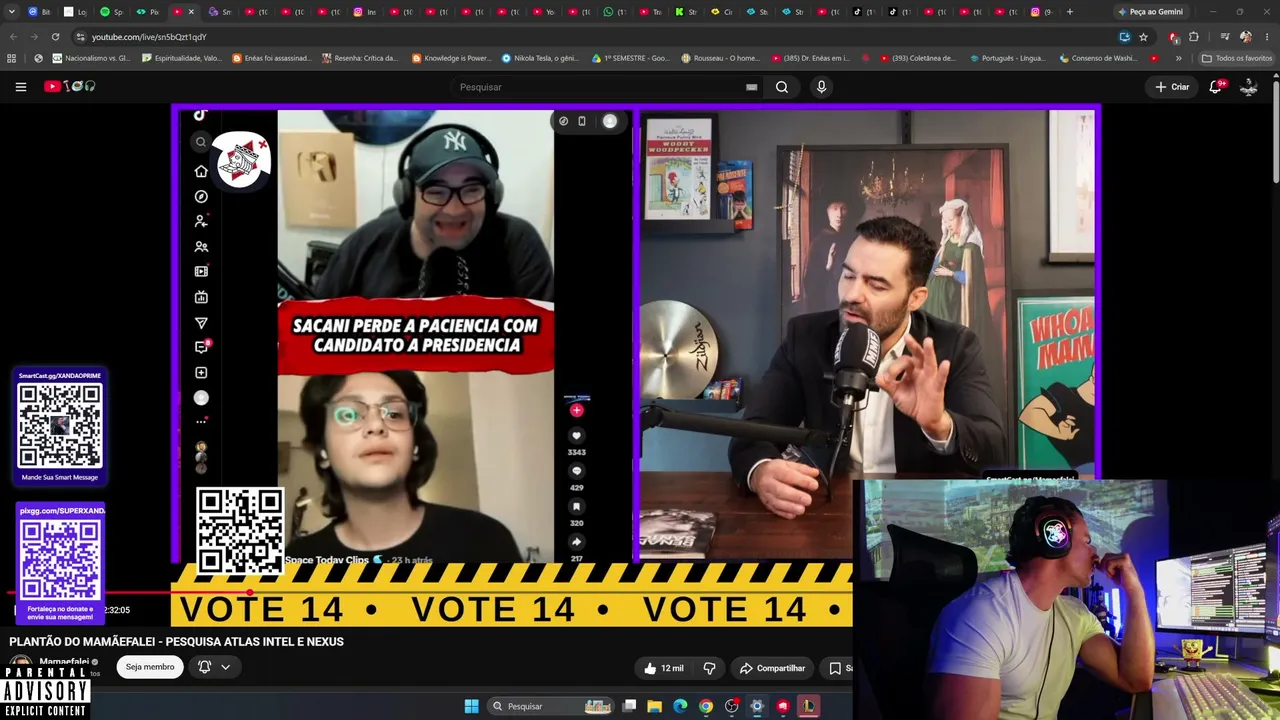Viewport: 1280px width, 720px height.
Task: Switch to the WhatsApp browser tab
Action: pos(615,12)
